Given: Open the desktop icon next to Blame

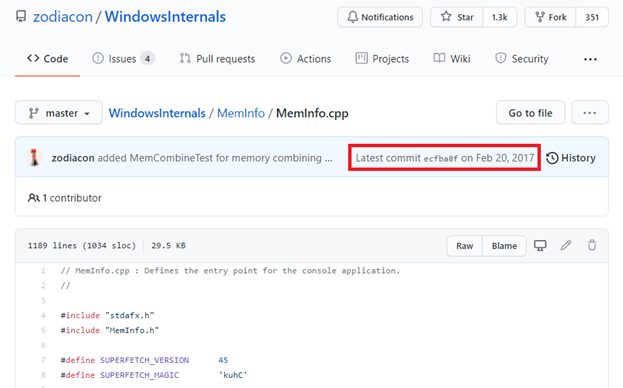Looking at the screenshot, I should [x=540, y=245].
